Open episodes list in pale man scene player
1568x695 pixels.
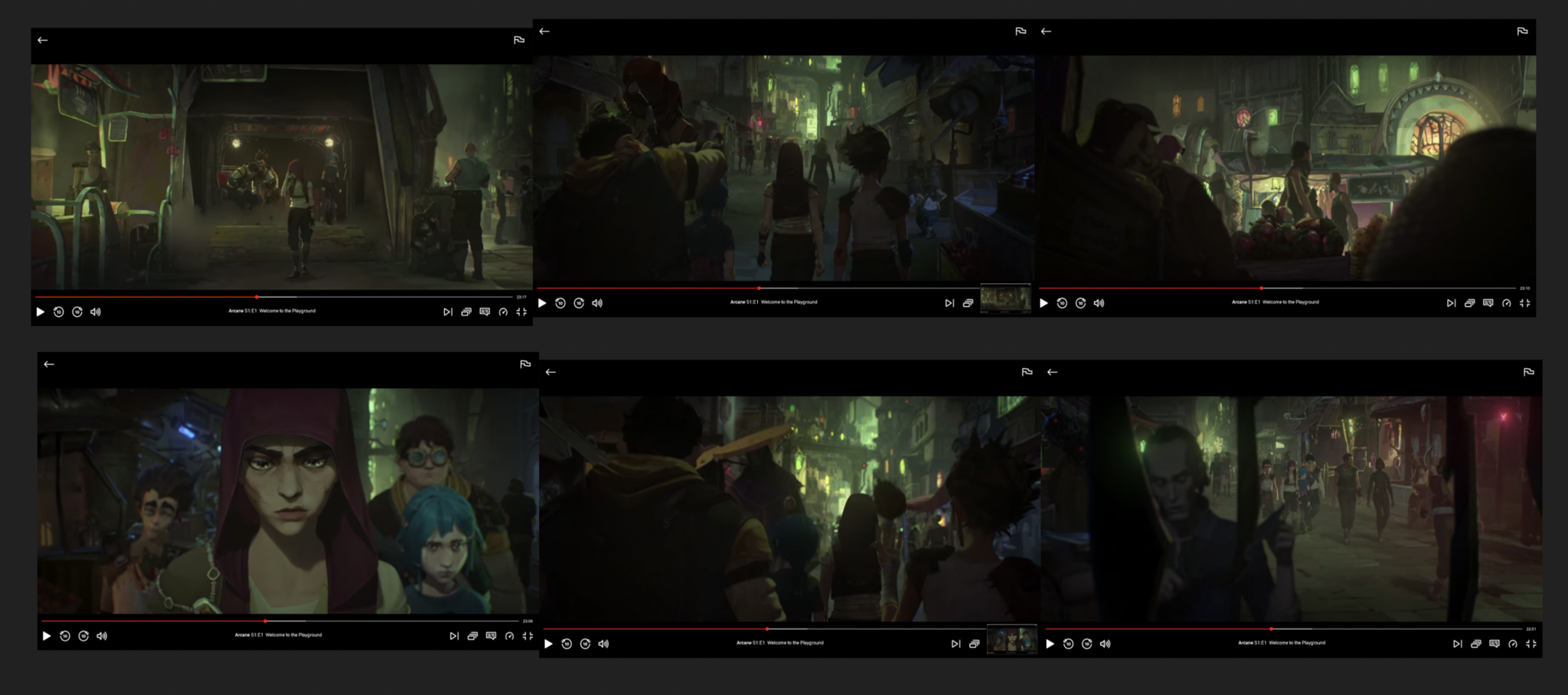coord(1475,644)
